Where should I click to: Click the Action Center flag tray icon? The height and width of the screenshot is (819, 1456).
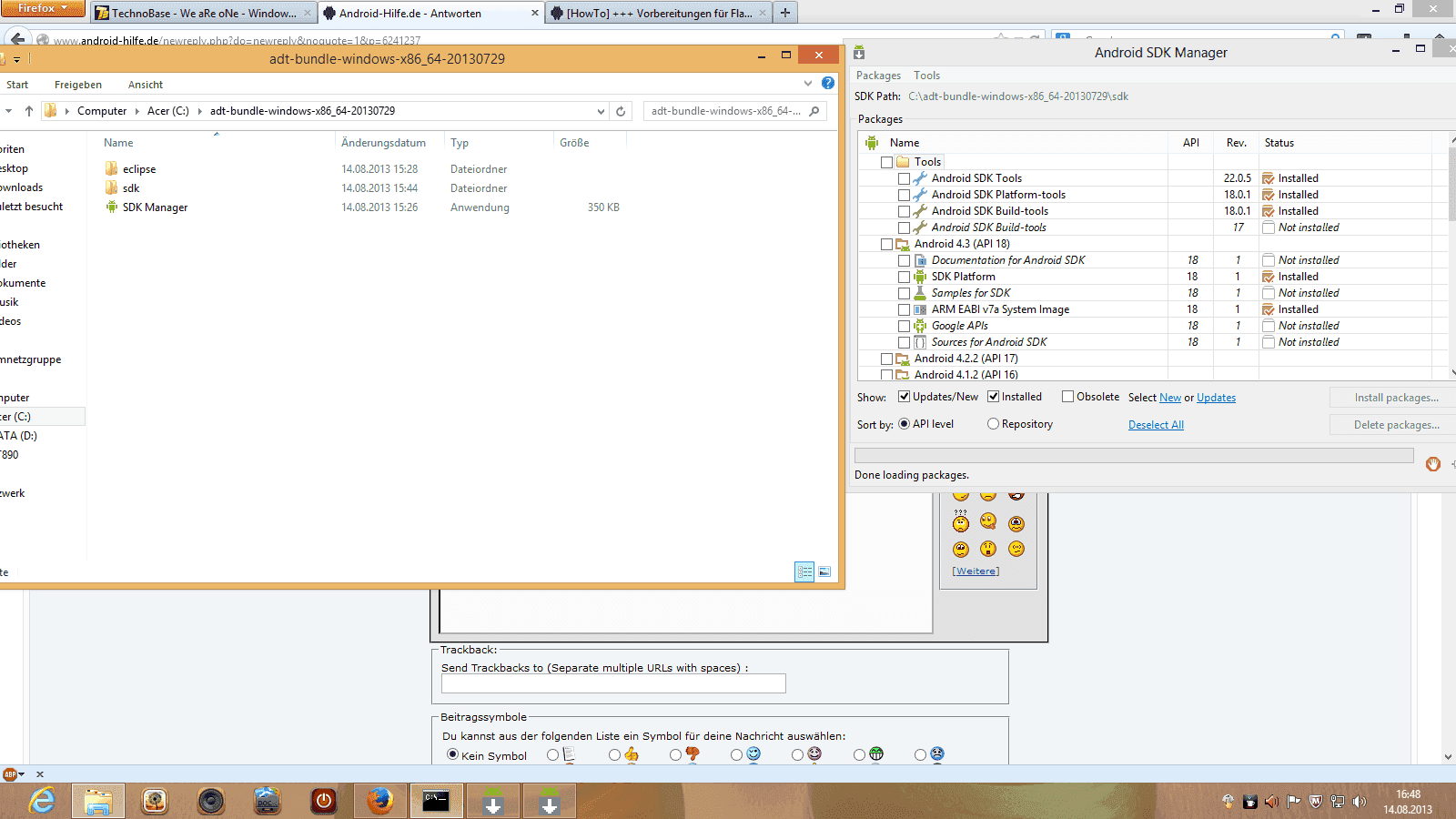[x=1294, y=802]
